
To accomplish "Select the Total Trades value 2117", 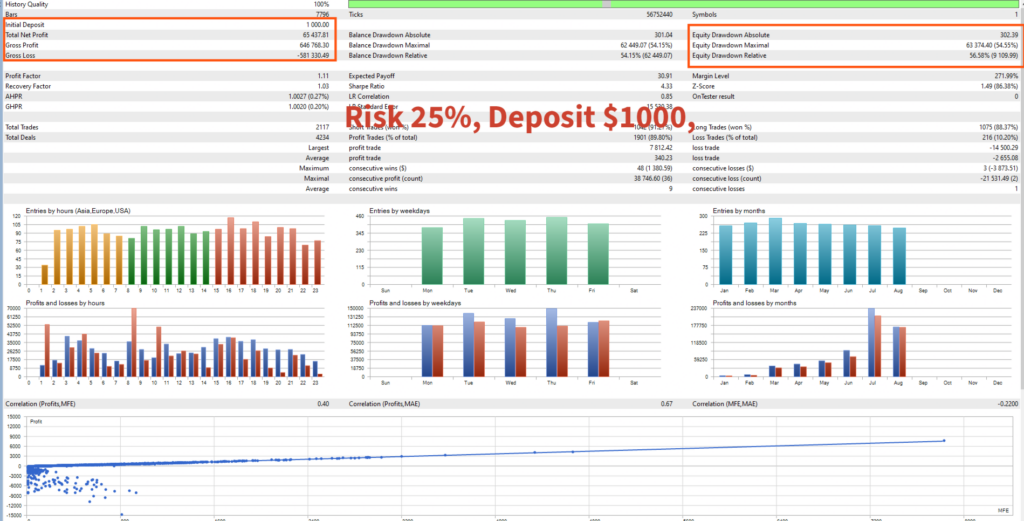I will pyautogui.click(x=322, y=127).
